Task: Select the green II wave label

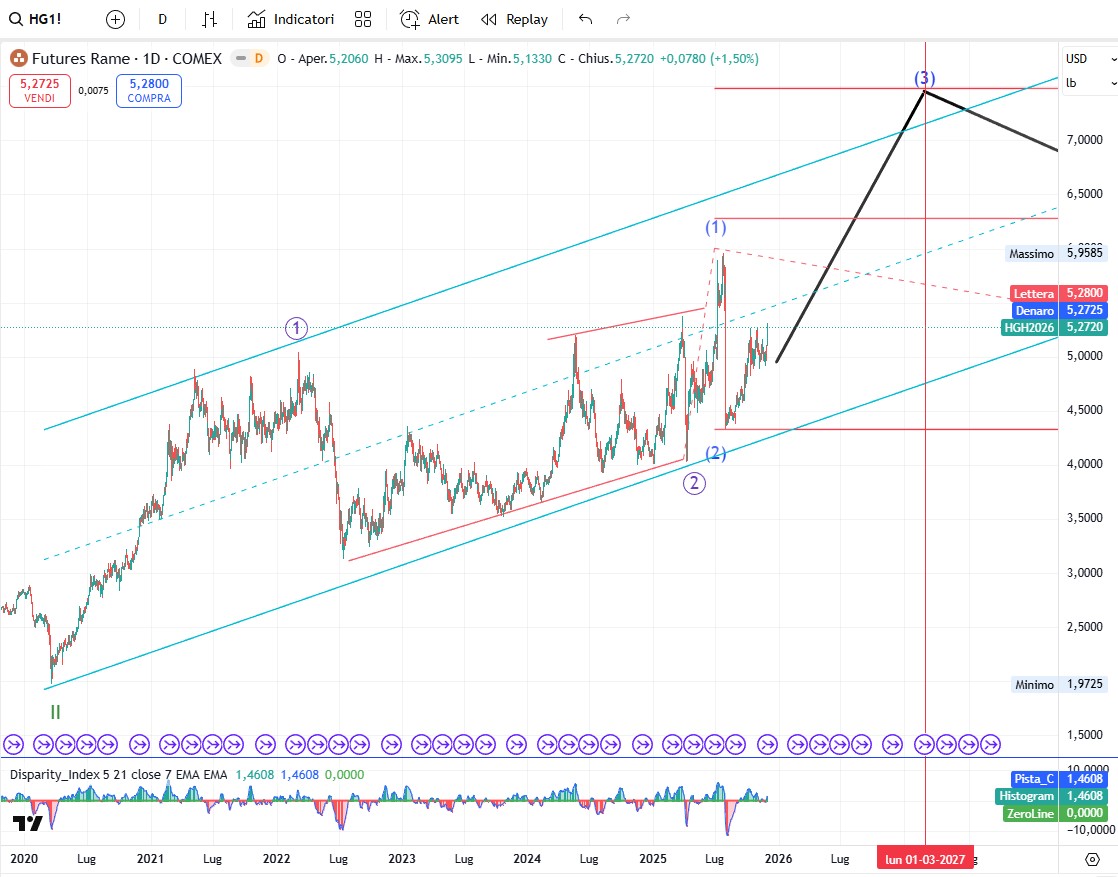Action: pos(55,712)
